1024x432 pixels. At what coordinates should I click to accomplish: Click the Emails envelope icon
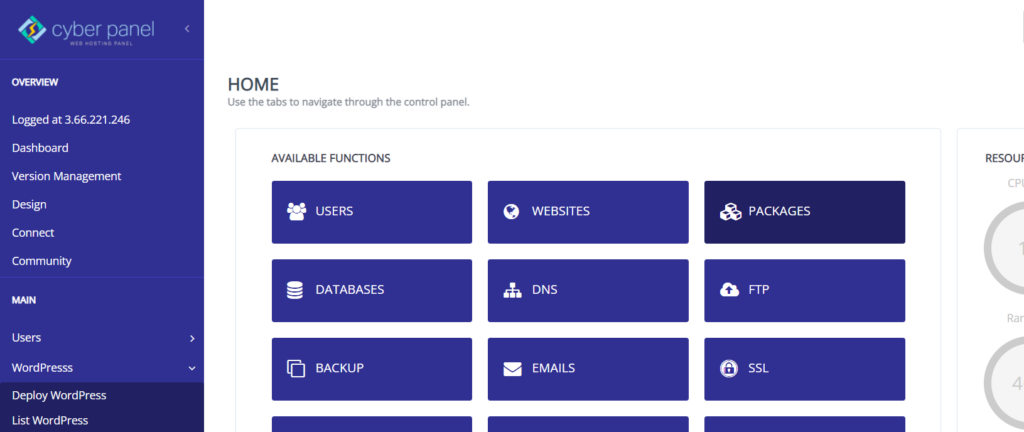pos(512,368)
